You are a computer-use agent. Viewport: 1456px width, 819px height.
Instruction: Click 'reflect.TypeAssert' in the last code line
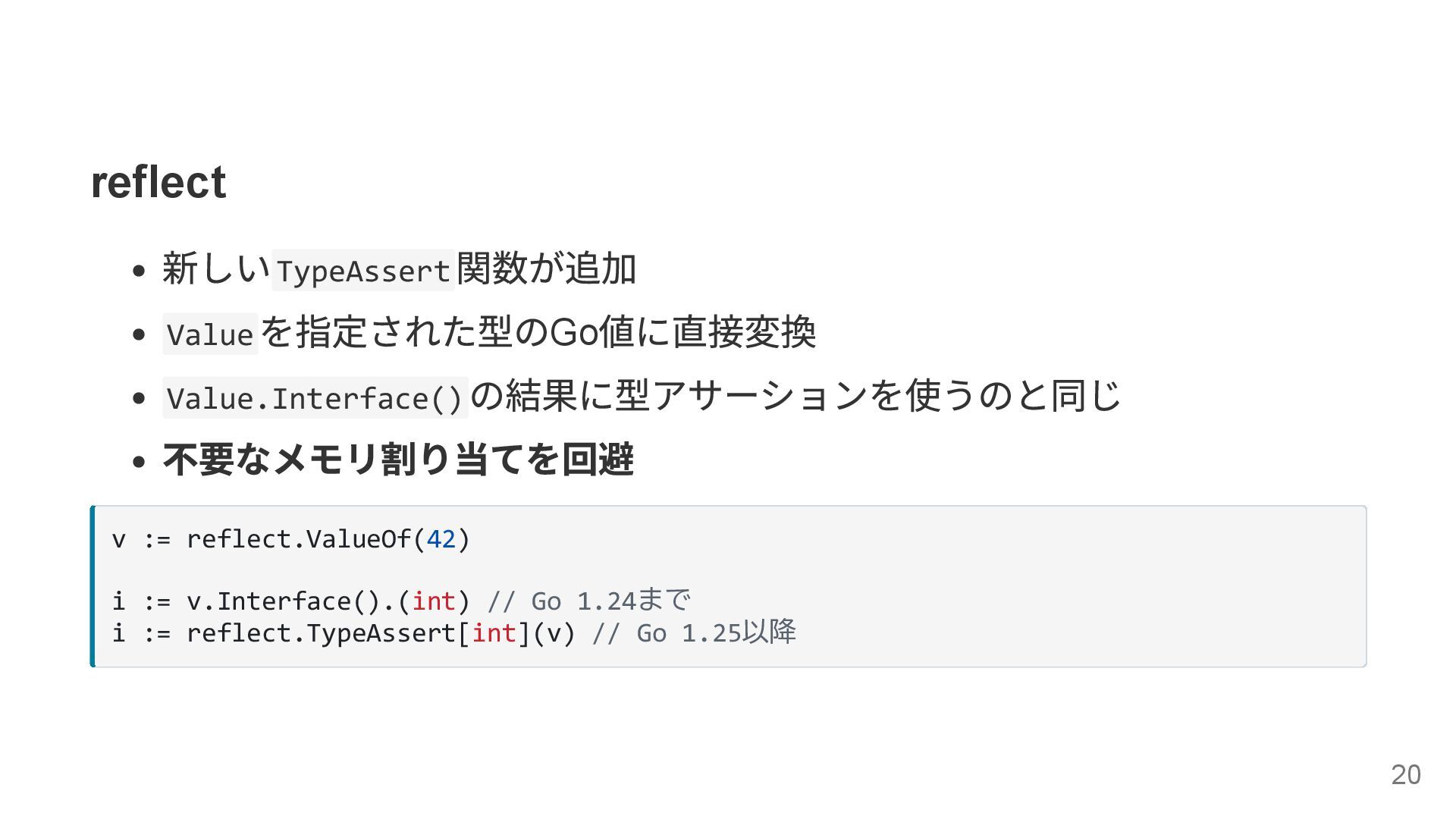(321, 633)
